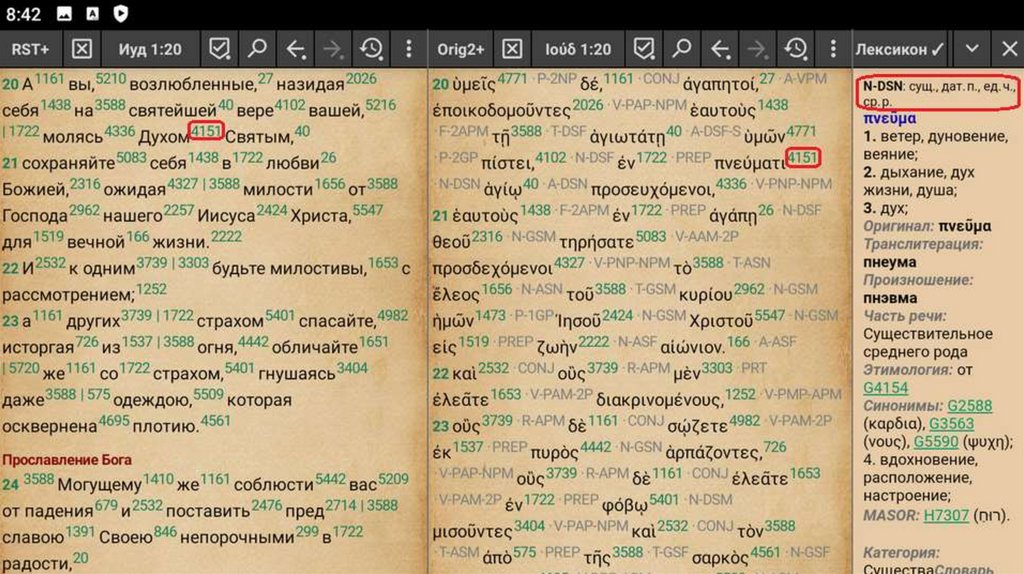1024x574 pixels.
Task: Go back in the RST+ pane
Action: (x=296, y=49)
